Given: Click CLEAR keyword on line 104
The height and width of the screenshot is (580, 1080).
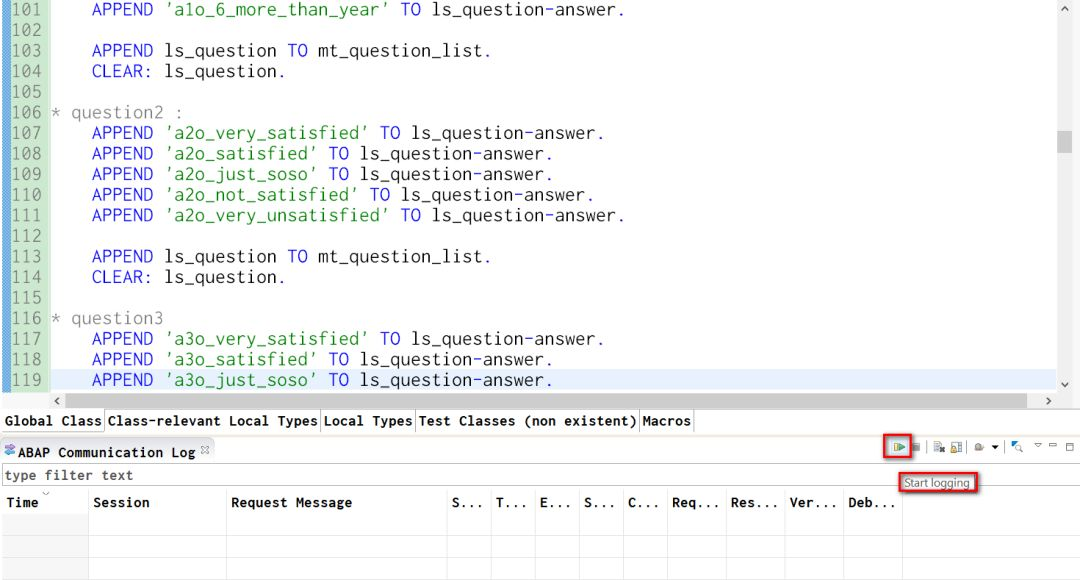Looking at the screenshot, I should click(x=117, y=71).
